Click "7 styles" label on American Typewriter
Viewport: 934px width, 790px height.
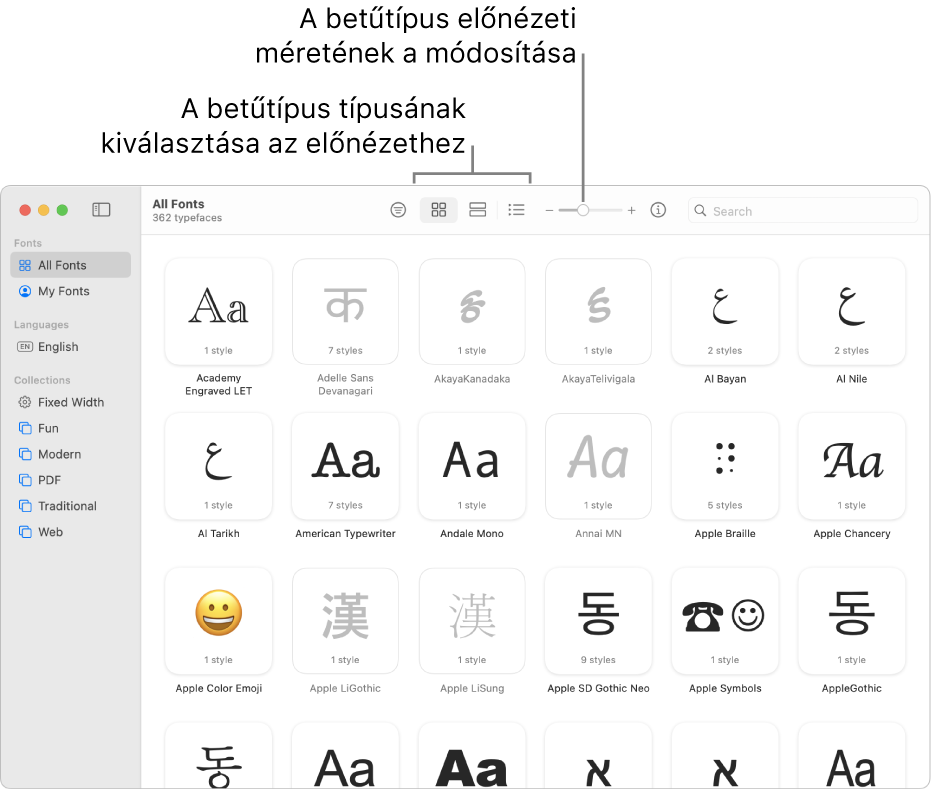(x=345, y=505)
